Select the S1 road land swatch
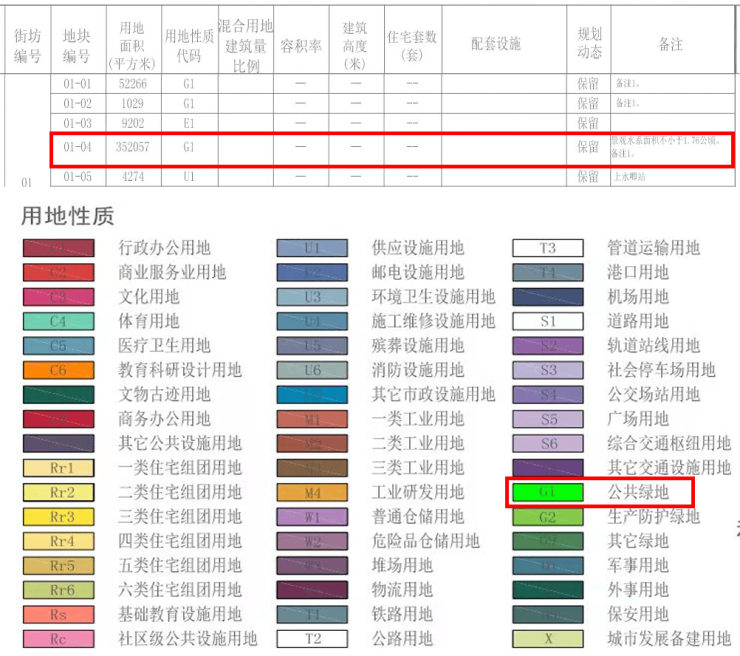This screenshot has height=656, width=740. click(547, 322)
